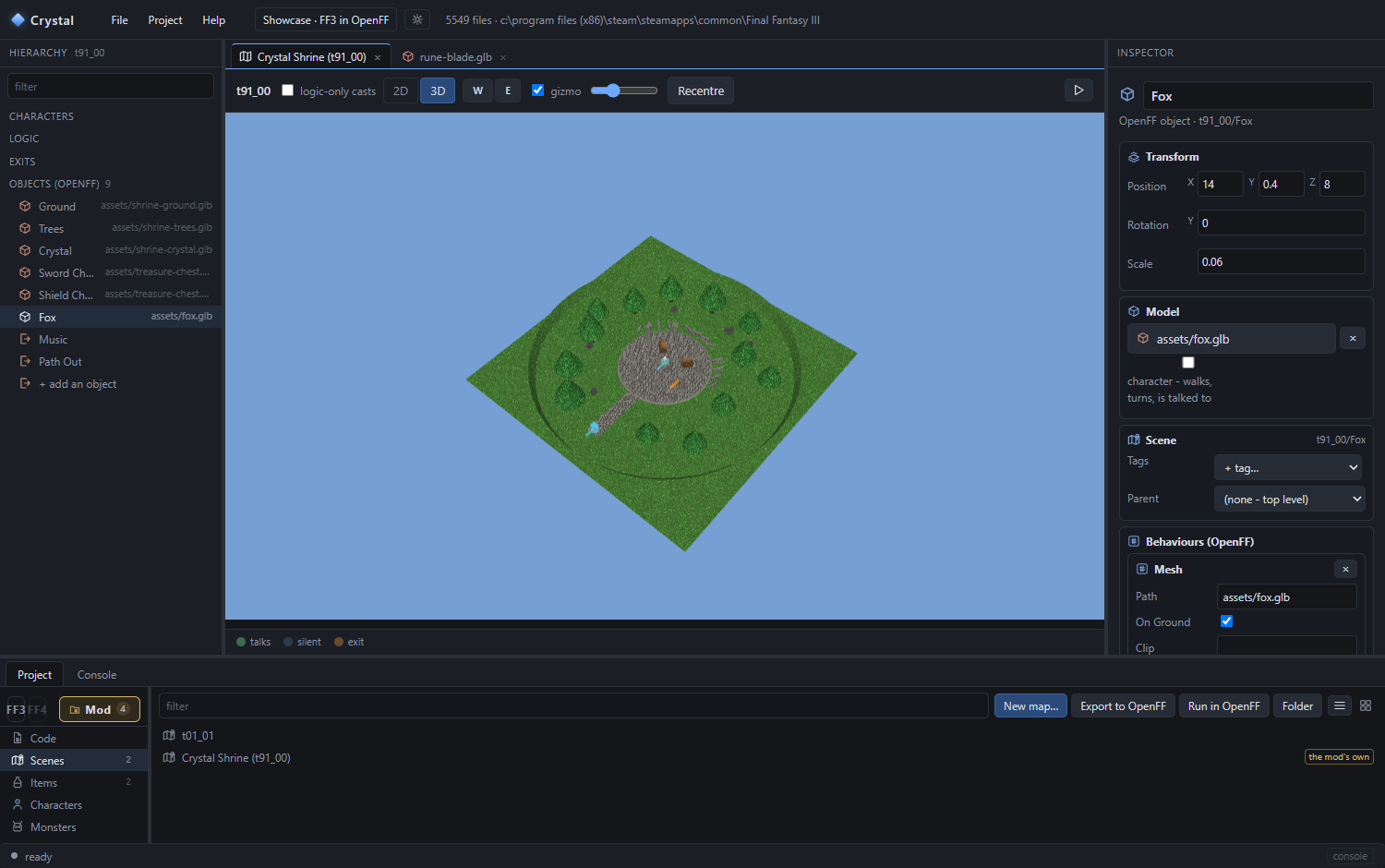
Task: Remove the assets/fox.glb model
Action: point(1353,338)
